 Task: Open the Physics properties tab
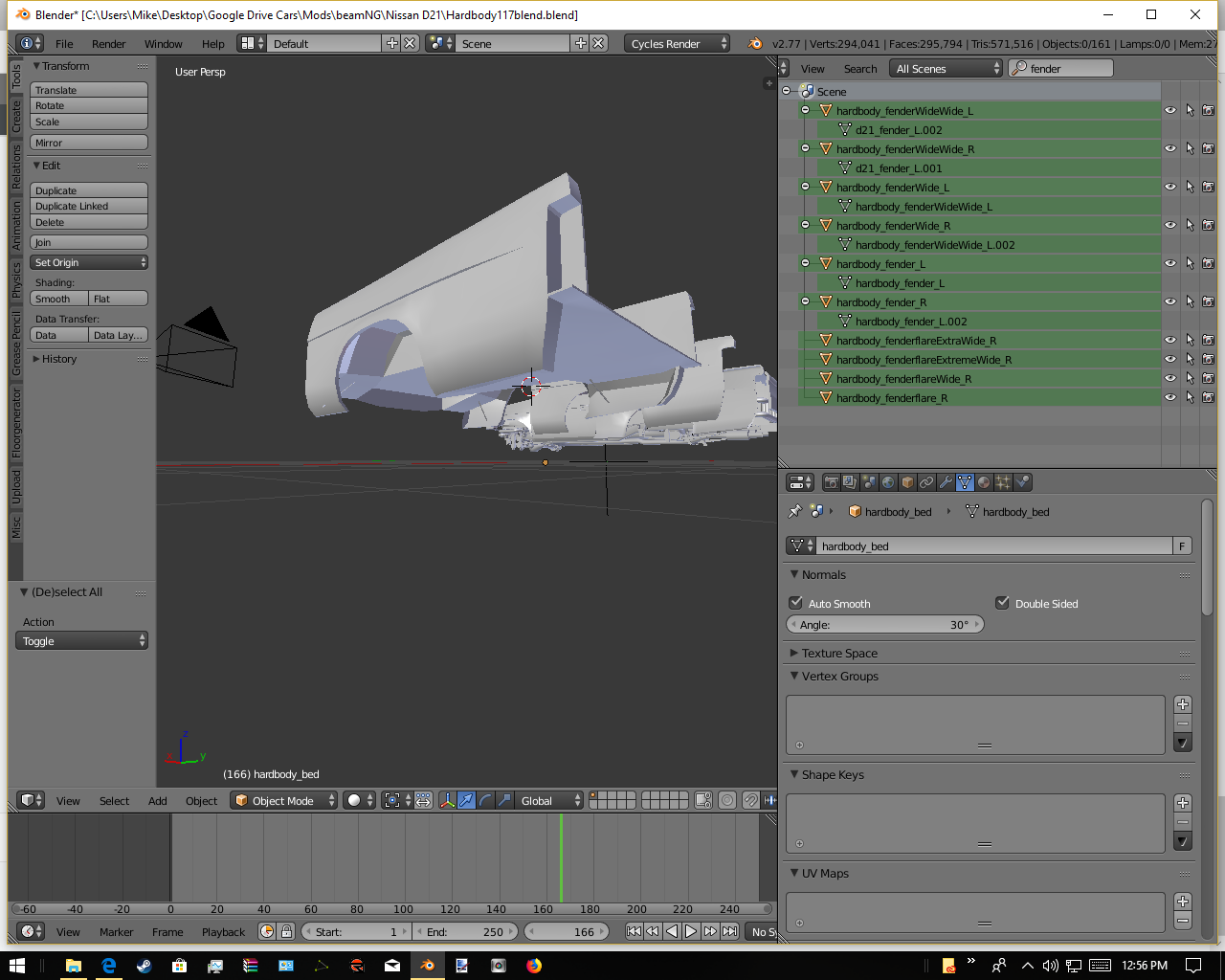click(1022, 482)
